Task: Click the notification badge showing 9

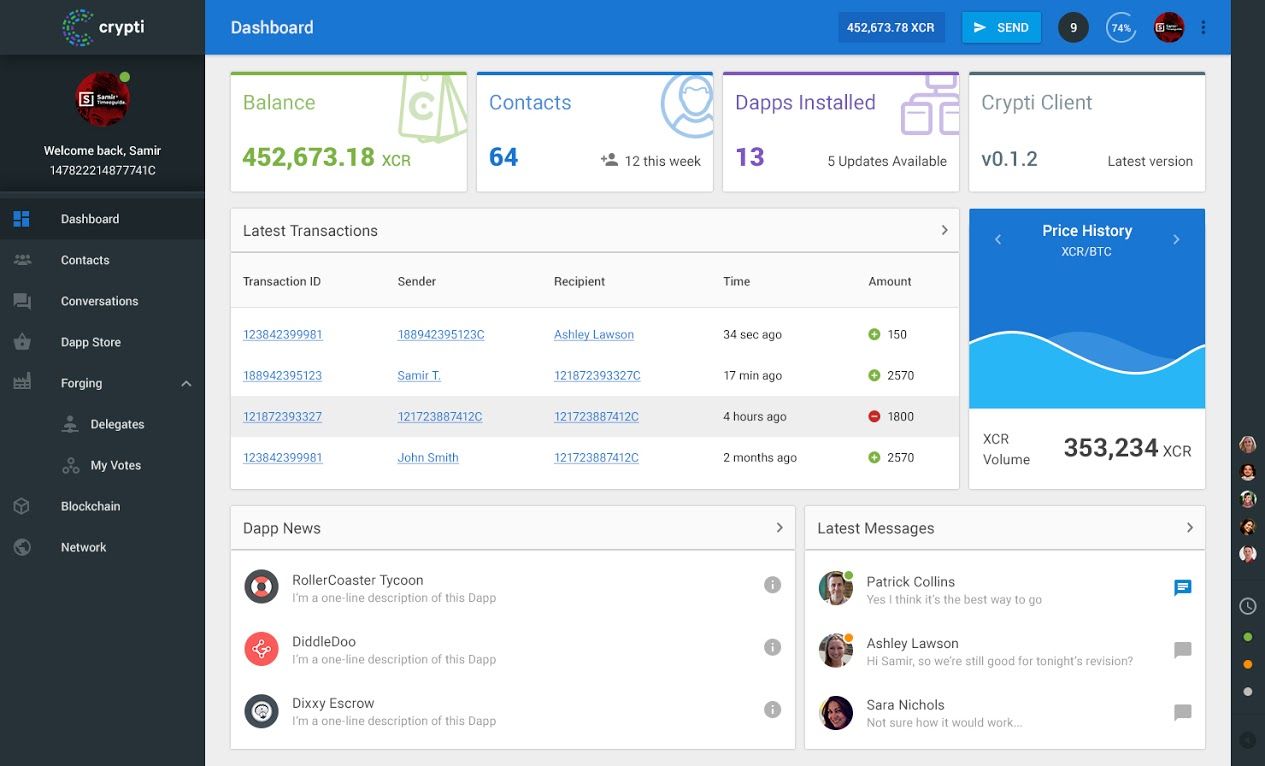Action: [x=1073, y=27]
